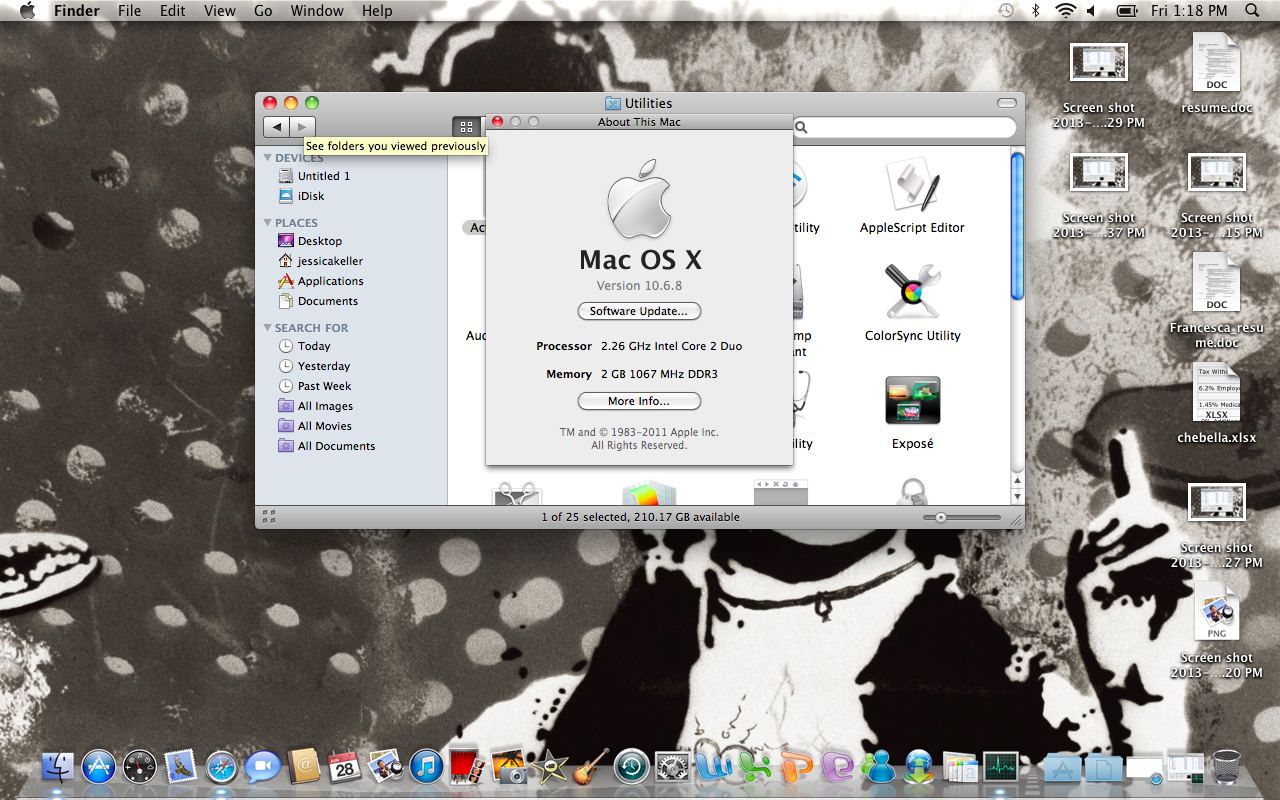Launch iTunes from the Dock
The image size is (1280, 800).
[x=426, y=767]
